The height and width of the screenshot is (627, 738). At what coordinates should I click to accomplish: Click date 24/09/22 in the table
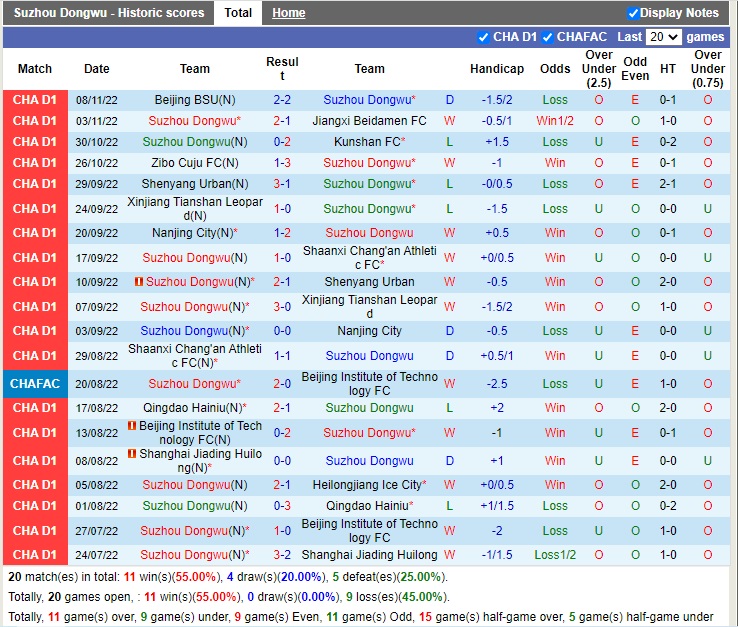point(96,209)
